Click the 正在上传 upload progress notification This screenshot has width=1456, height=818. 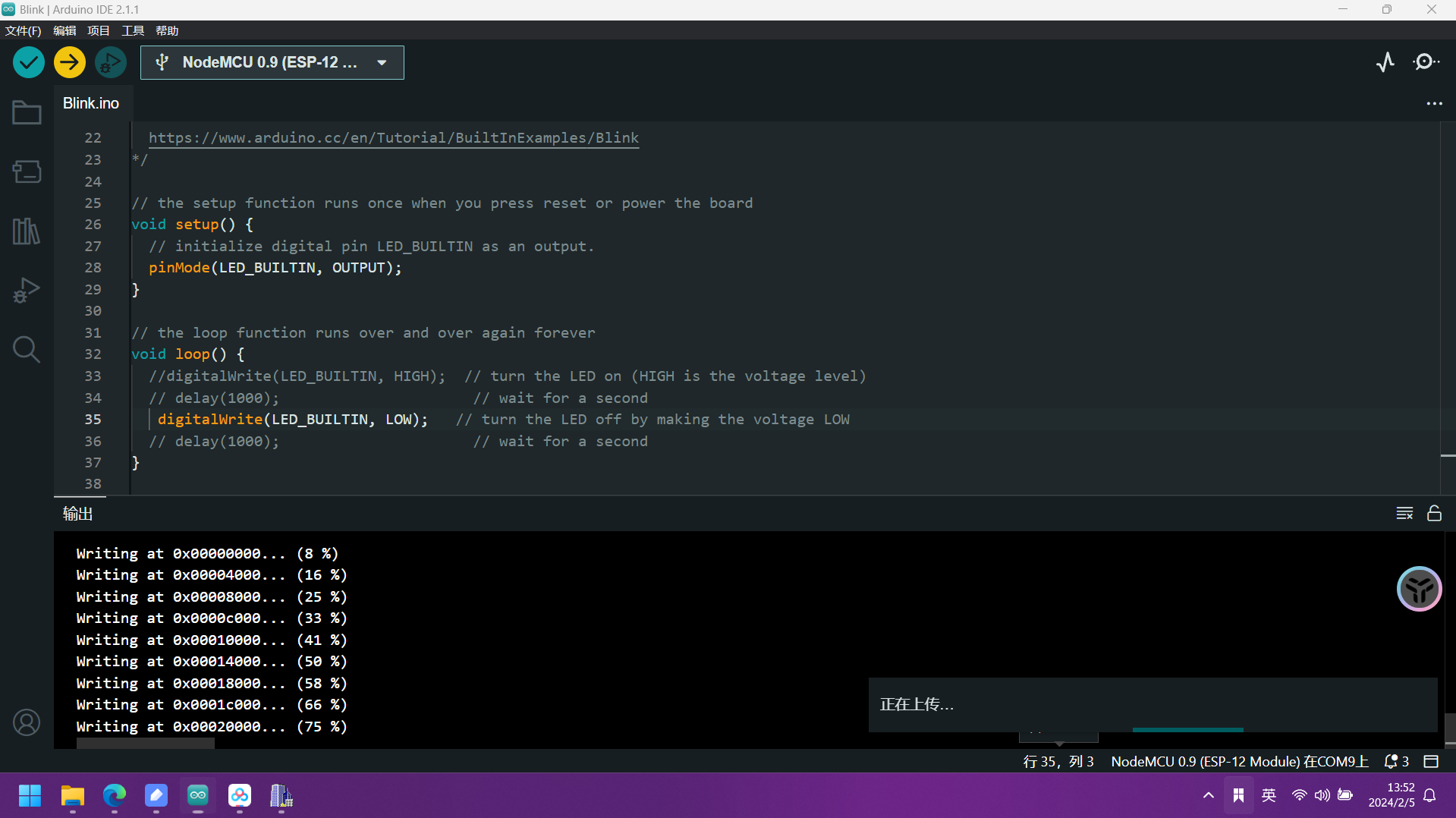[x=1153, y=705]
